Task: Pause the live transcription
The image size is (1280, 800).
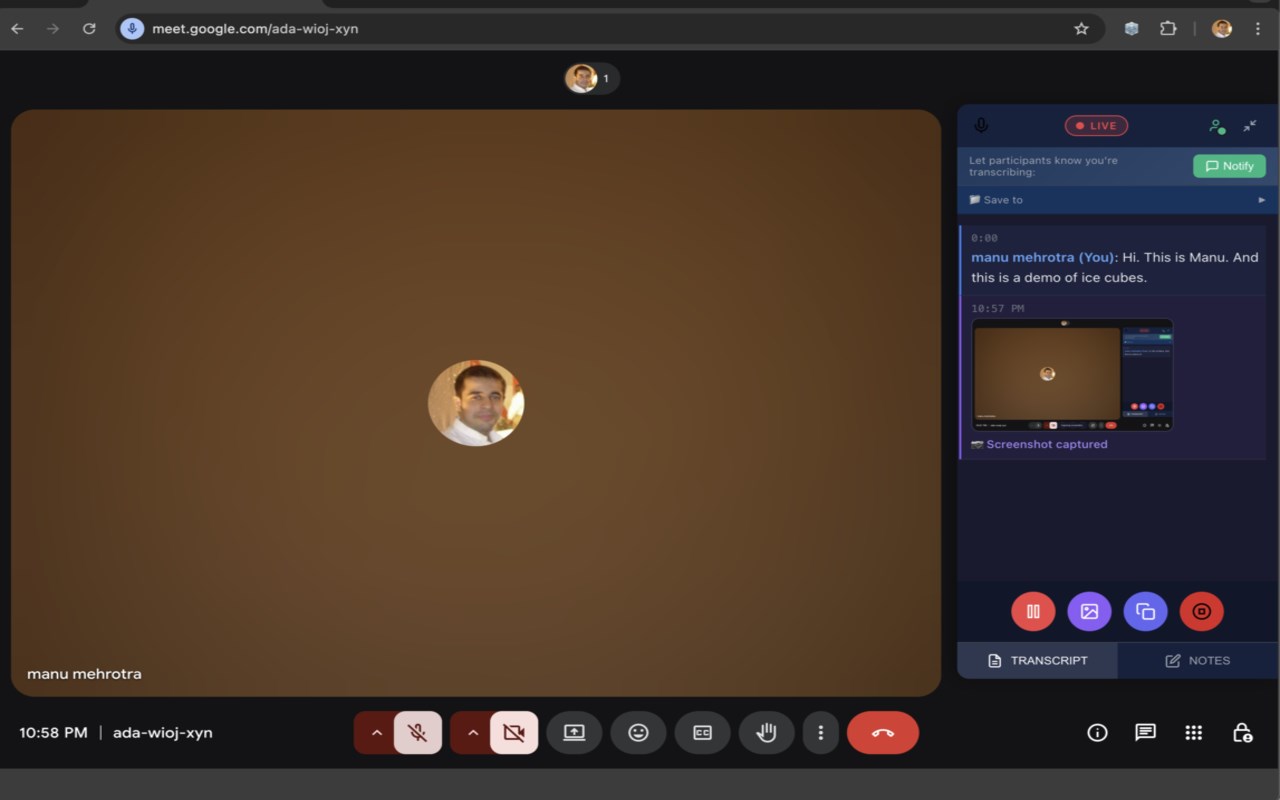Action: [x=1033, y=611]
